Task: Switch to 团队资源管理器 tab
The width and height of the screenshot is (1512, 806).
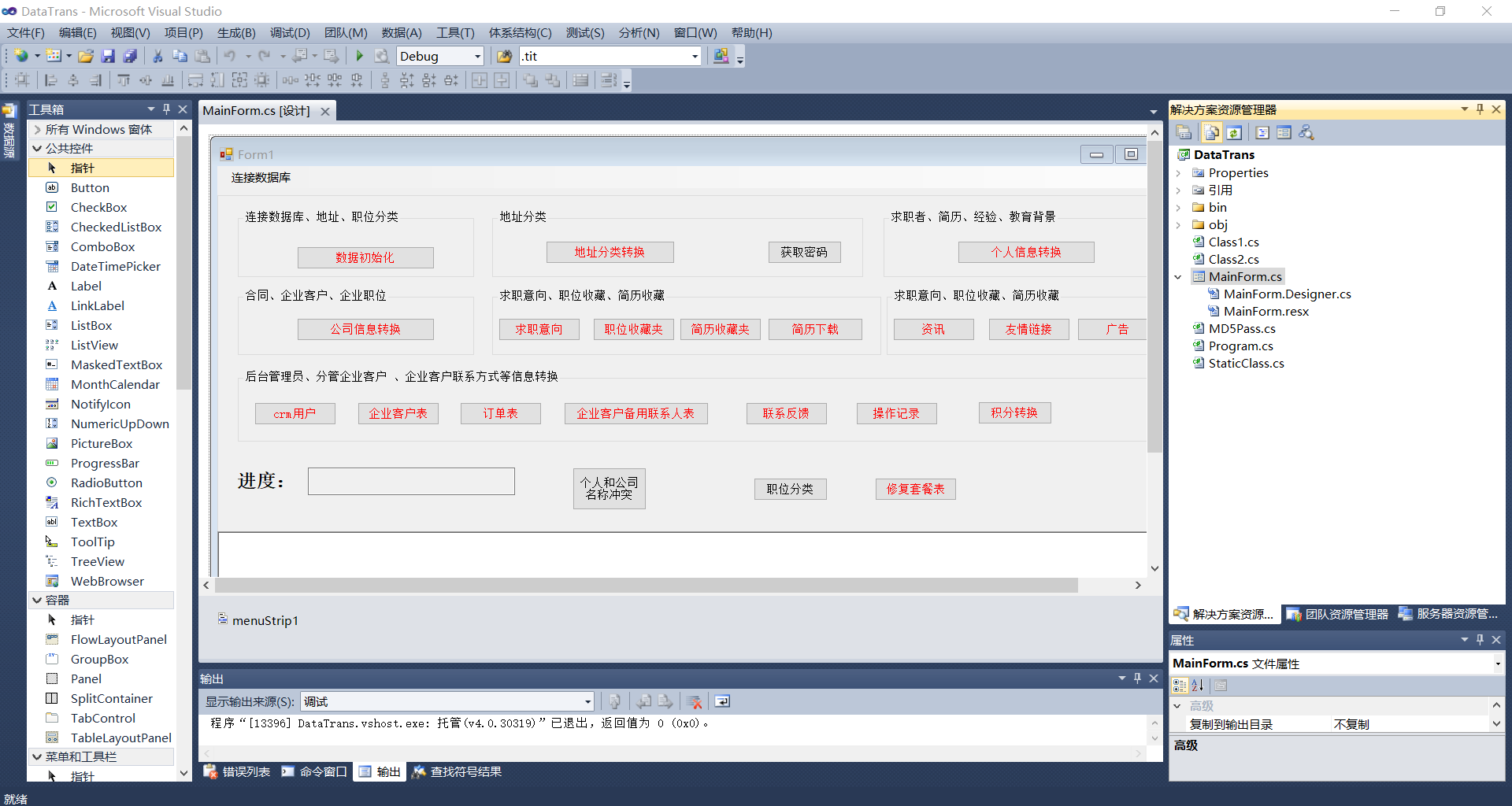Action: [1337, 614]
